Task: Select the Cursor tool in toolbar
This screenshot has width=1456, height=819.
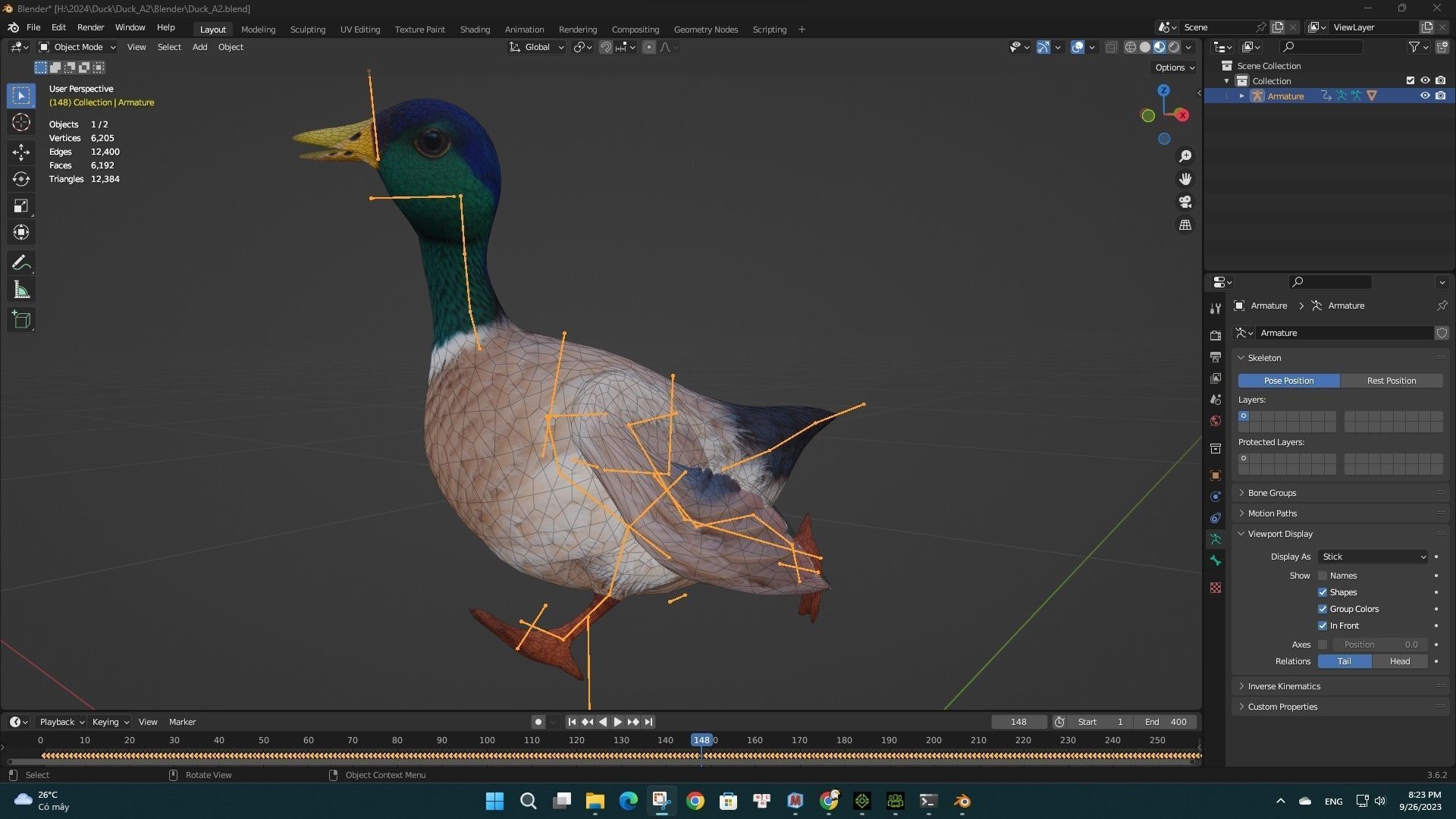Action: coord(21,122)
